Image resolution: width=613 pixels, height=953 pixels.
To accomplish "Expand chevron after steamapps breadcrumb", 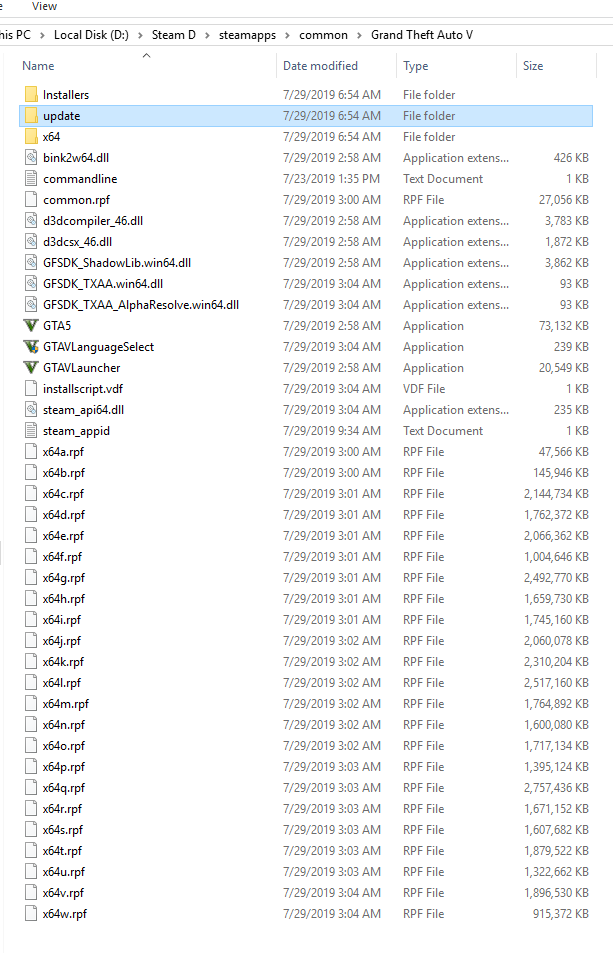I will tap(287, 35).
